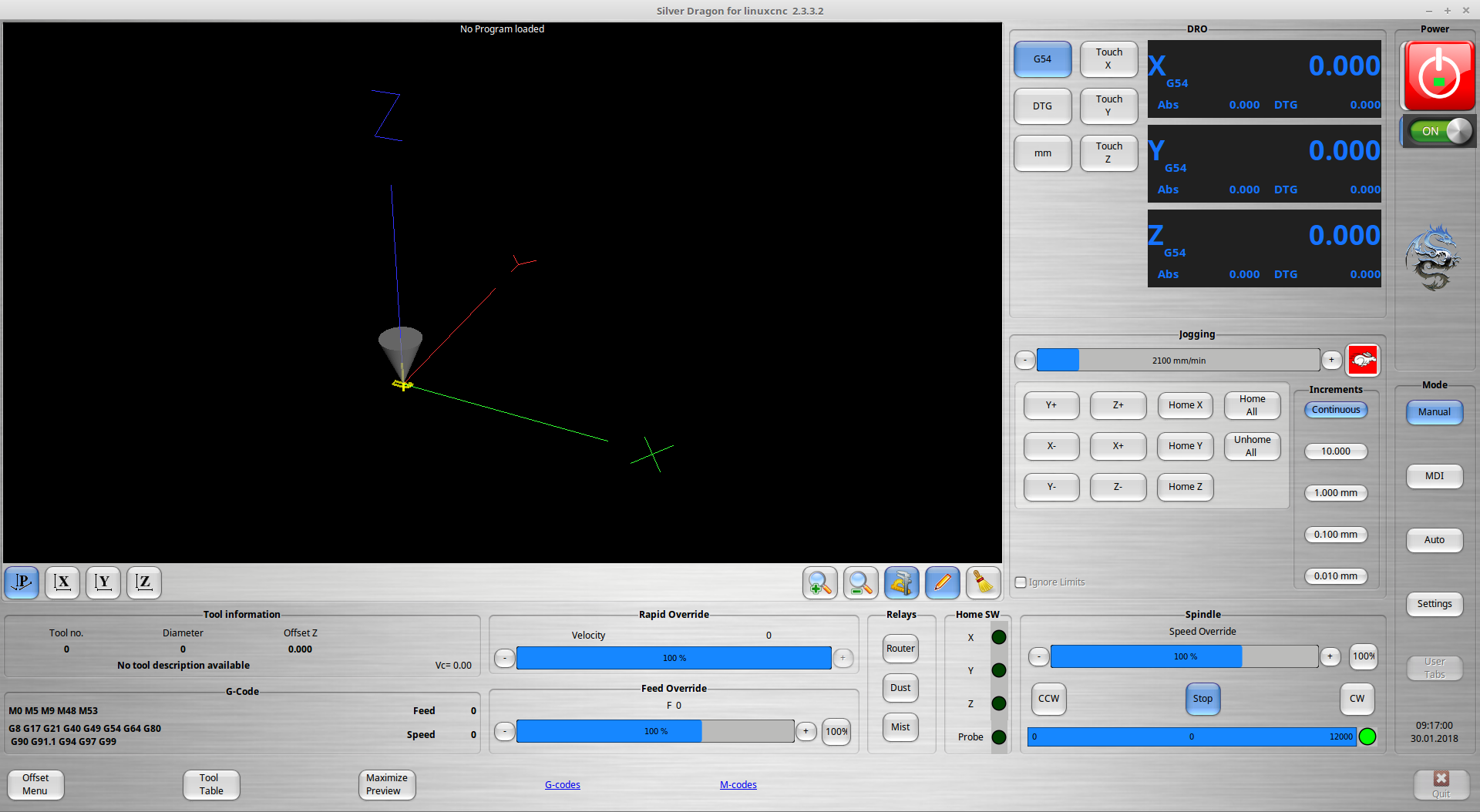Image resolution: width=1480 pixels, height=812 pixels.
Task: Open the Tool Table
Action: coord(211,784)
